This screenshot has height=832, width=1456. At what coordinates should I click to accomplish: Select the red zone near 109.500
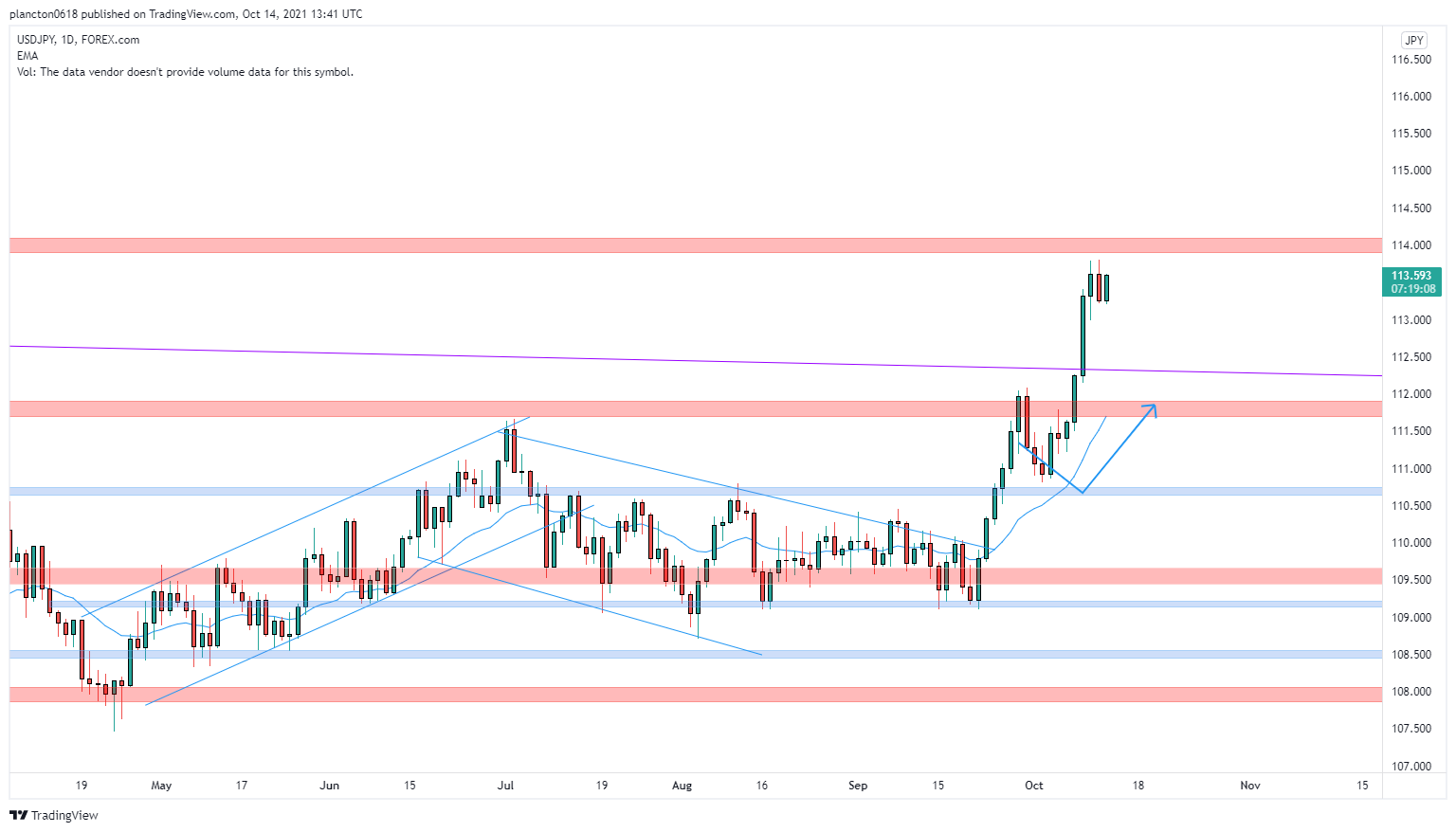click(696, 575)
